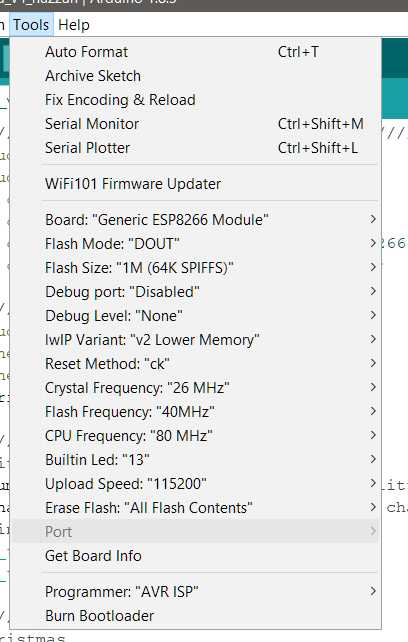Expand Upload Speed 115200 submenu
Image resolution: width=408 pixels, height=642 pixels.
coord(195,484)
